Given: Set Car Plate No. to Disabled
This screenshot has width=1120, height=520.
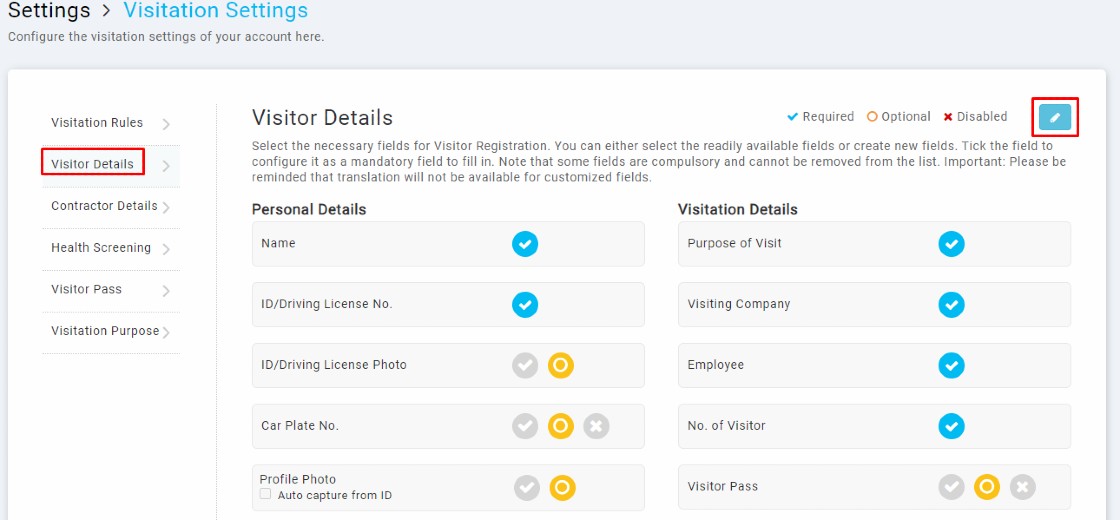Looking at the screenshot, I should [x=596, y=426].
